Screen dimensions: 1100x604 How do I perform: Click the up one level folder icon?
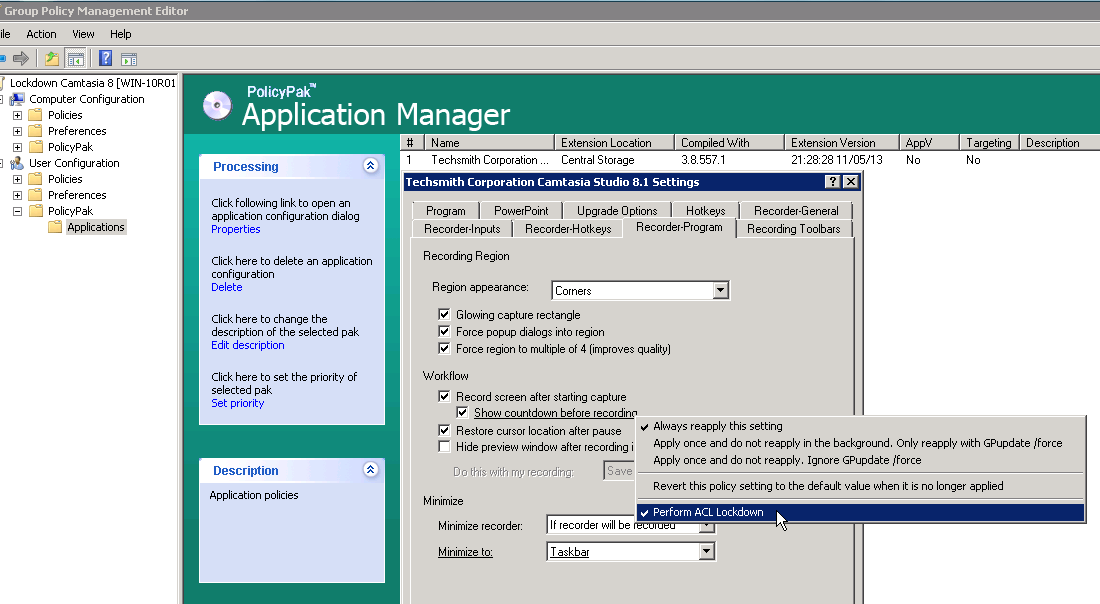tap(52, 59)
